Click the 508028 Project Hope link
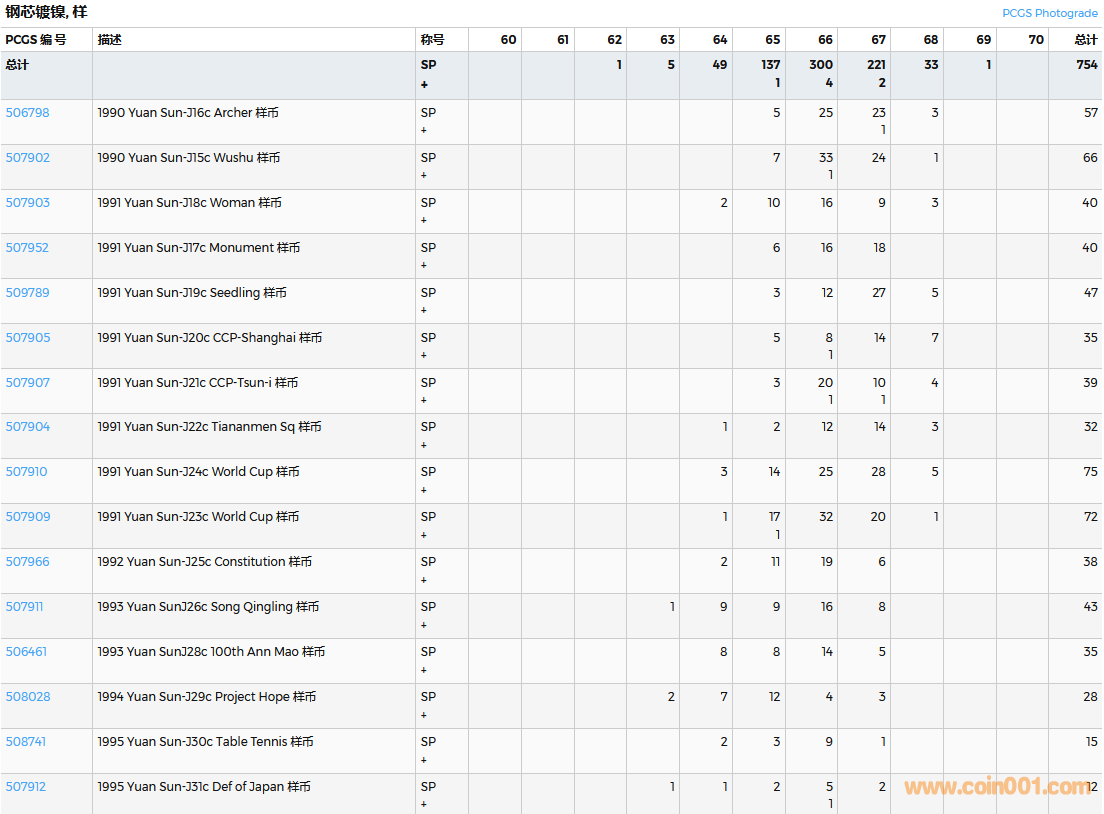The image size is (1104, 814). 27,697
